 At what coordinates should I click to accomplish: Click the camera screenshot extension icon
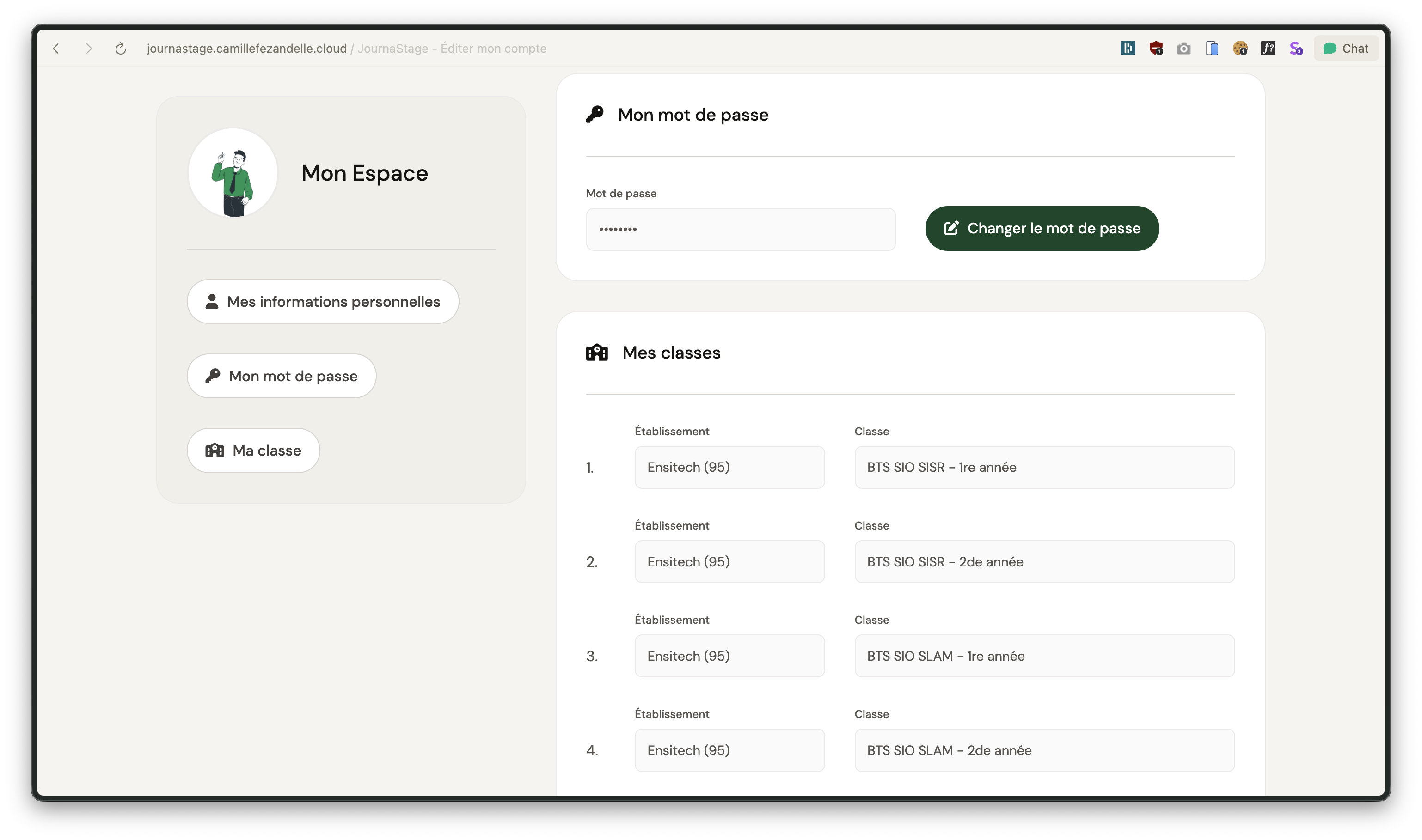1183,49
